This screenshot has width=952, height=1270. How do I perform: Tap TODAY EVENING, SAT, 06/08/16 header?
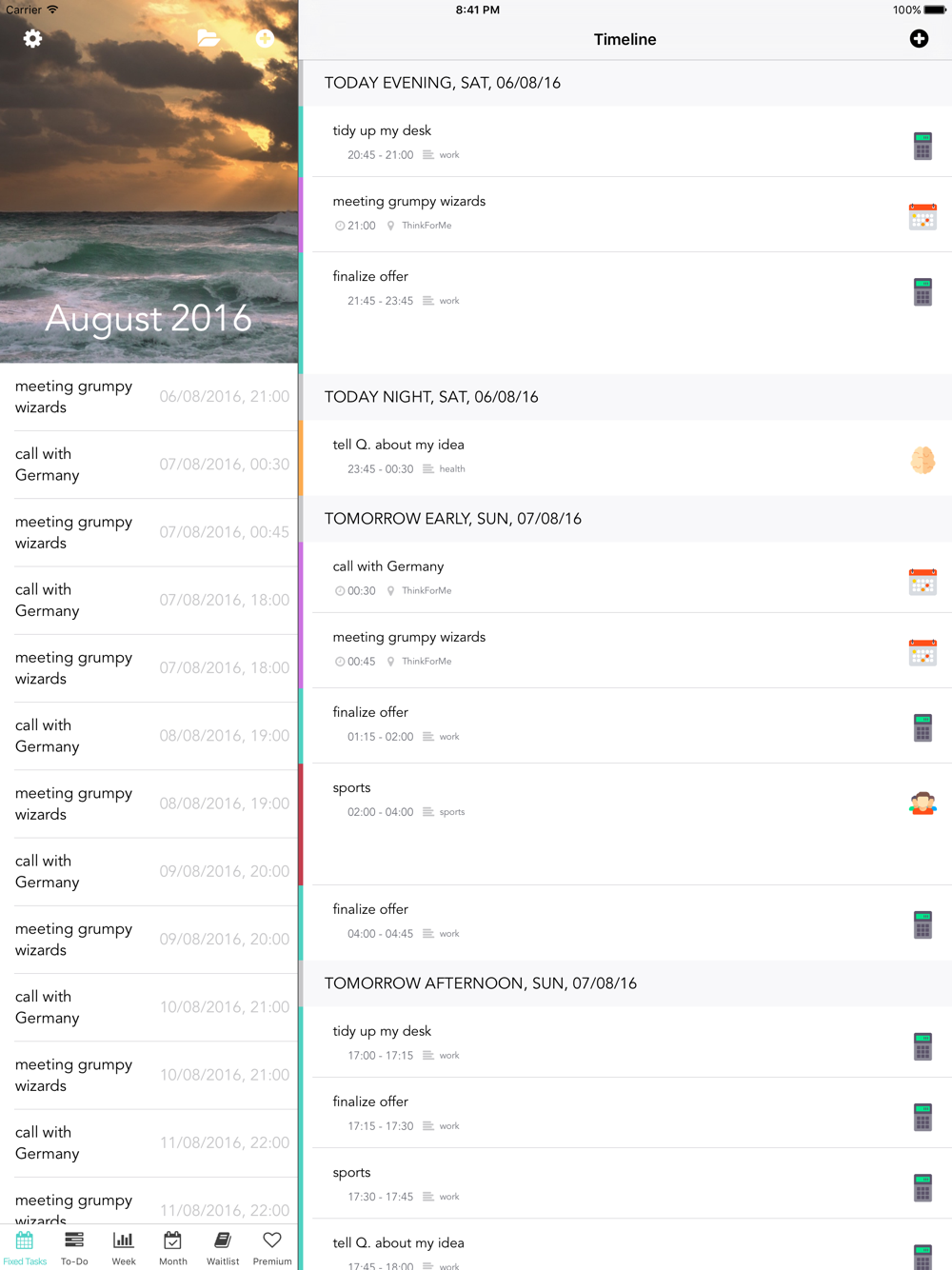click(x=625, y=83)
